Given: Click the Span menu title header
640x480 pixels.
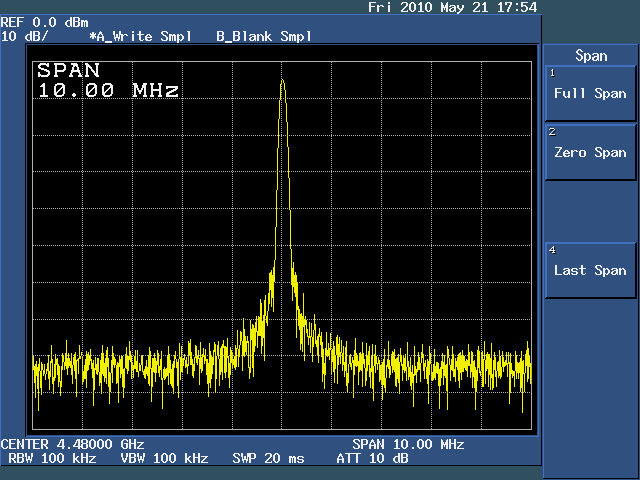Looking at the screenshot, I should [591, 56].
